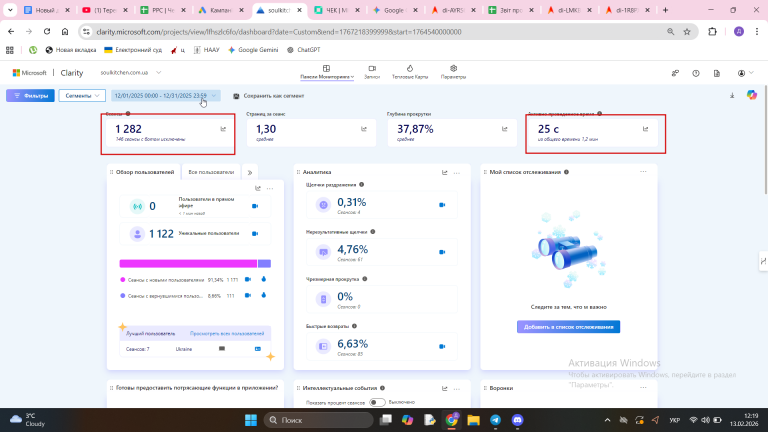Screen dimensions: 768x432
Task: Expand user overview tabs chevron
Action: pos(250,172)
